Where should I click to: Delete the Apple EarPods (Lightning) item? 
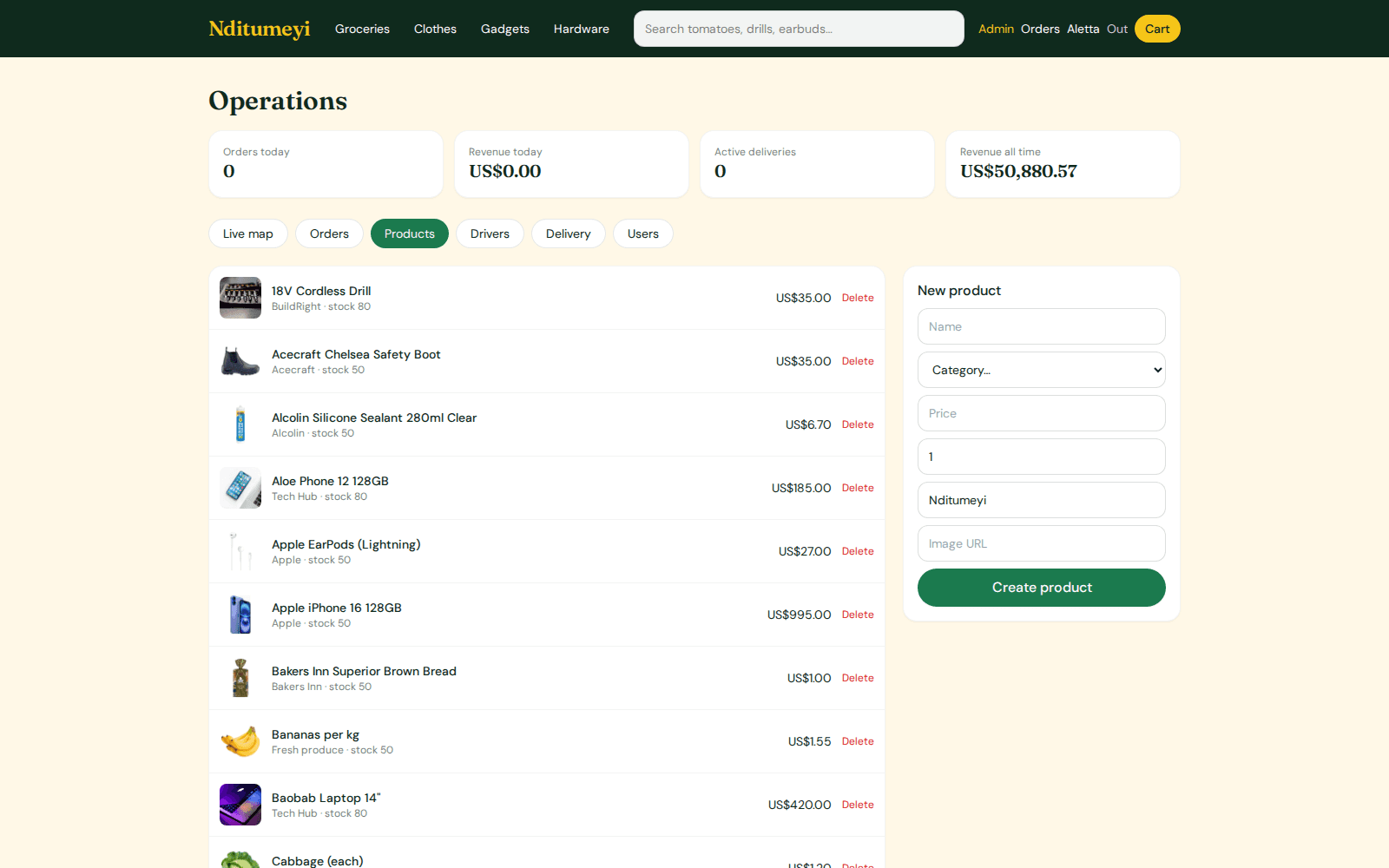tap(858, 551)
